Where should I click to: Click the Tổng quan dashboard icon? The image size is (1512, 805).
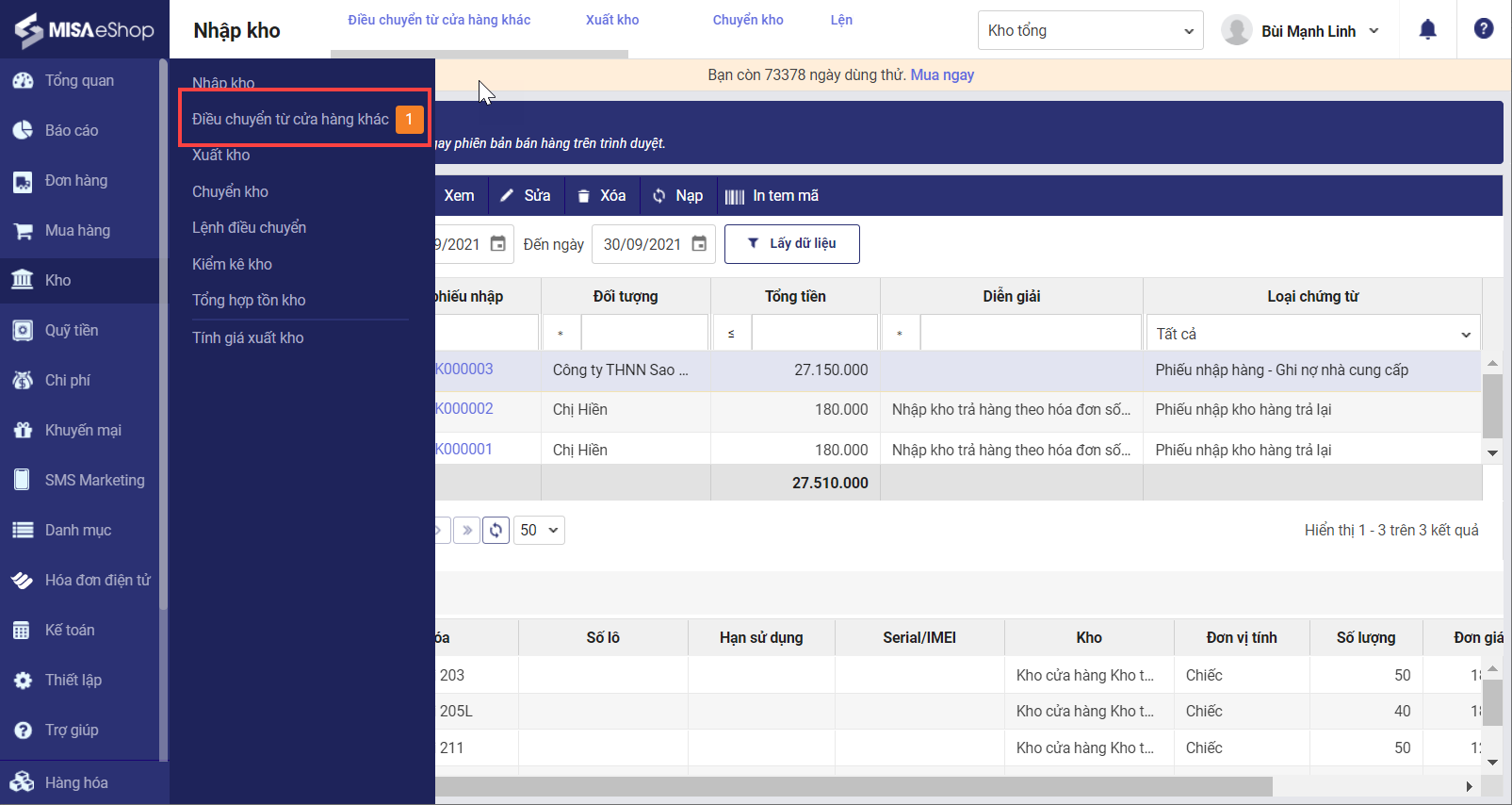tap(23, 81)
